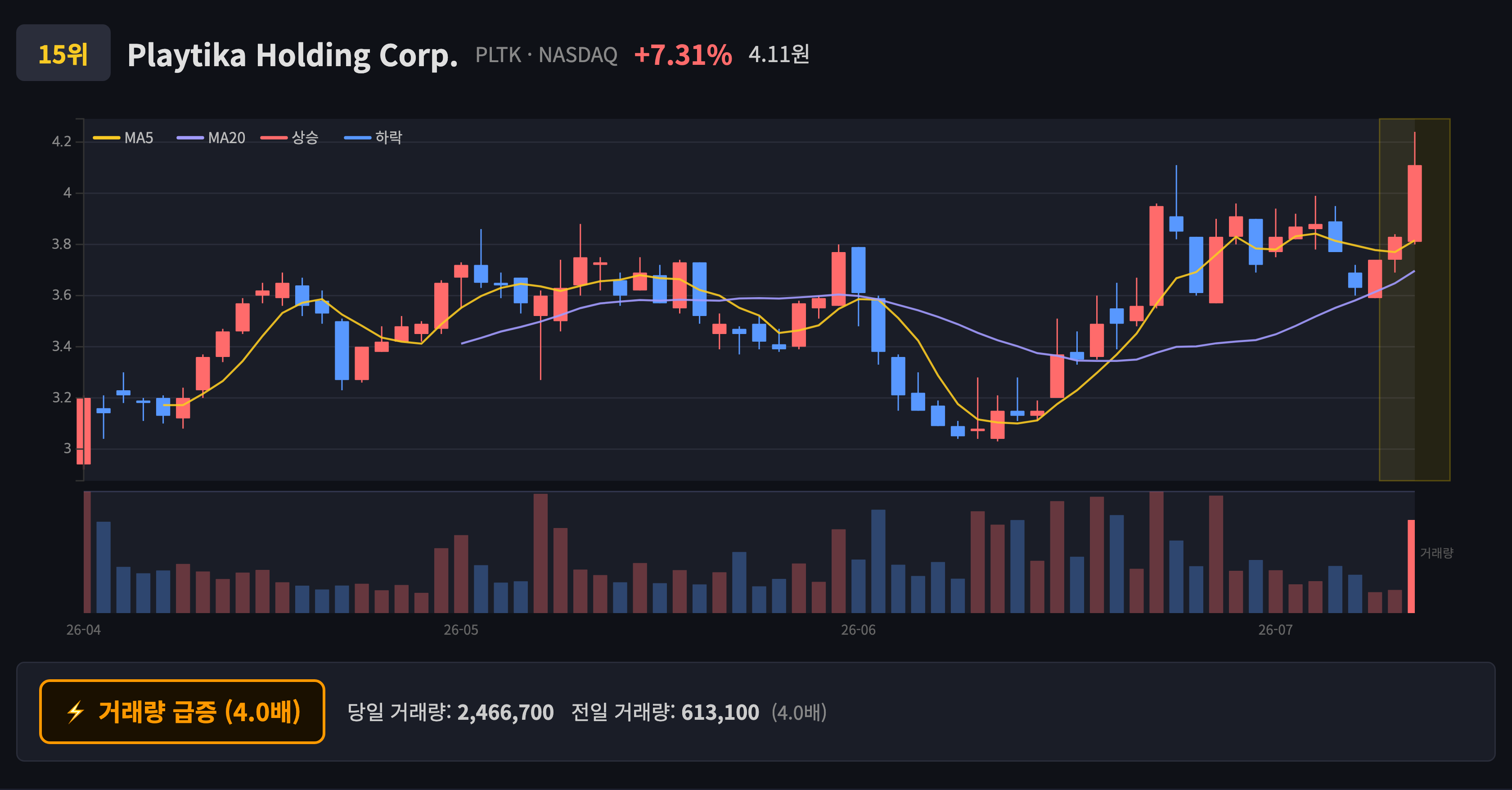
Task: Click the 거래량 급증 (4.0배) badge
Action: tap(182, 711)
